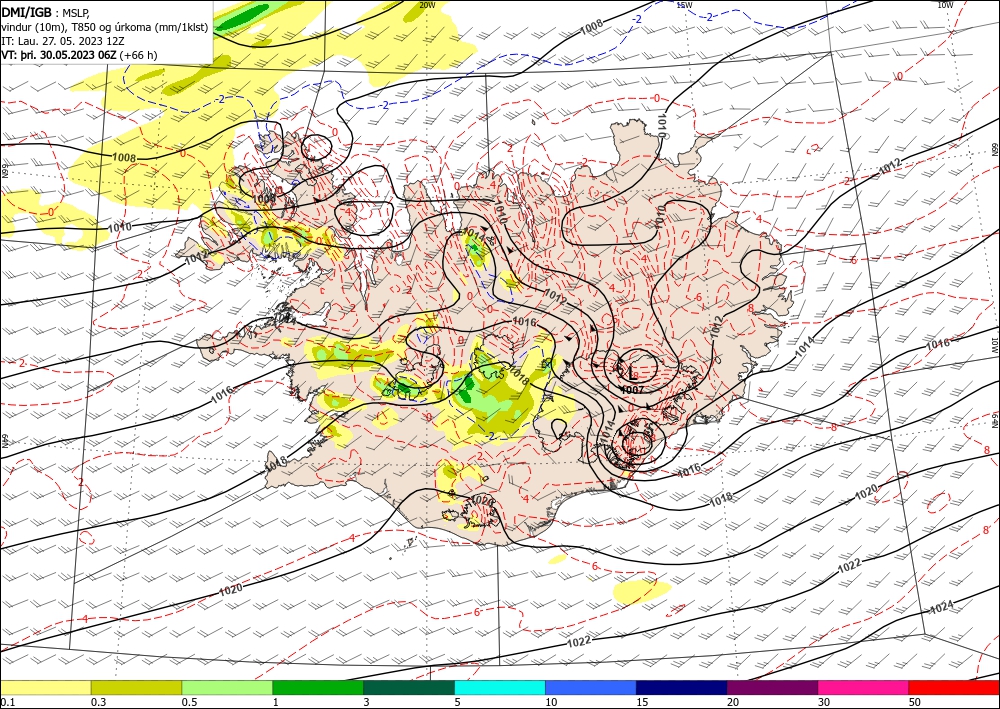Image resolution: width=1000 pixels, height=709 pixels.
Task: Click the olive 0.3–0.5 legend swatch
Action: (136, 687)
